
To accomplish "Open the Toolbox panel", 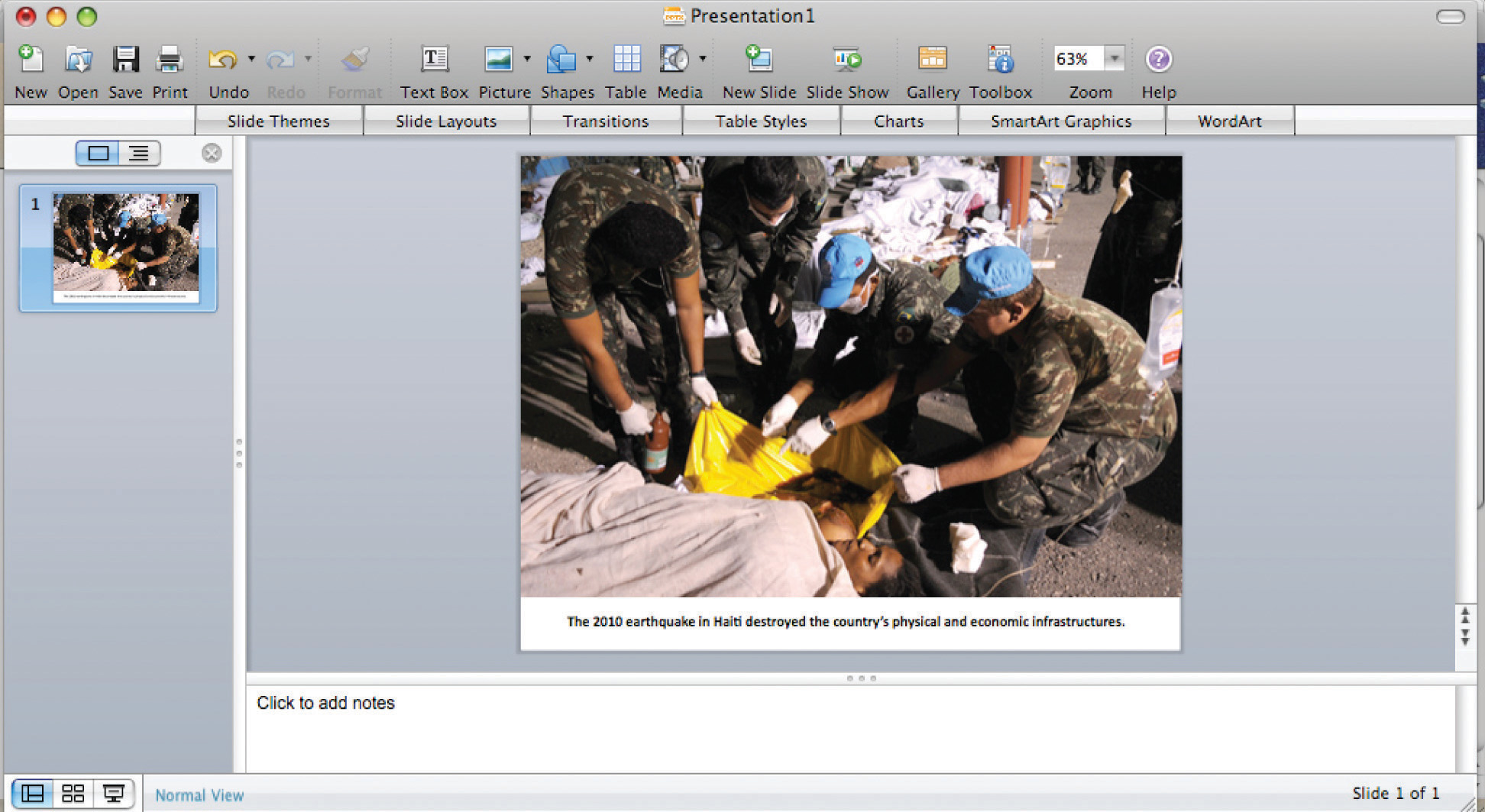I will (x=1000, y=60).
